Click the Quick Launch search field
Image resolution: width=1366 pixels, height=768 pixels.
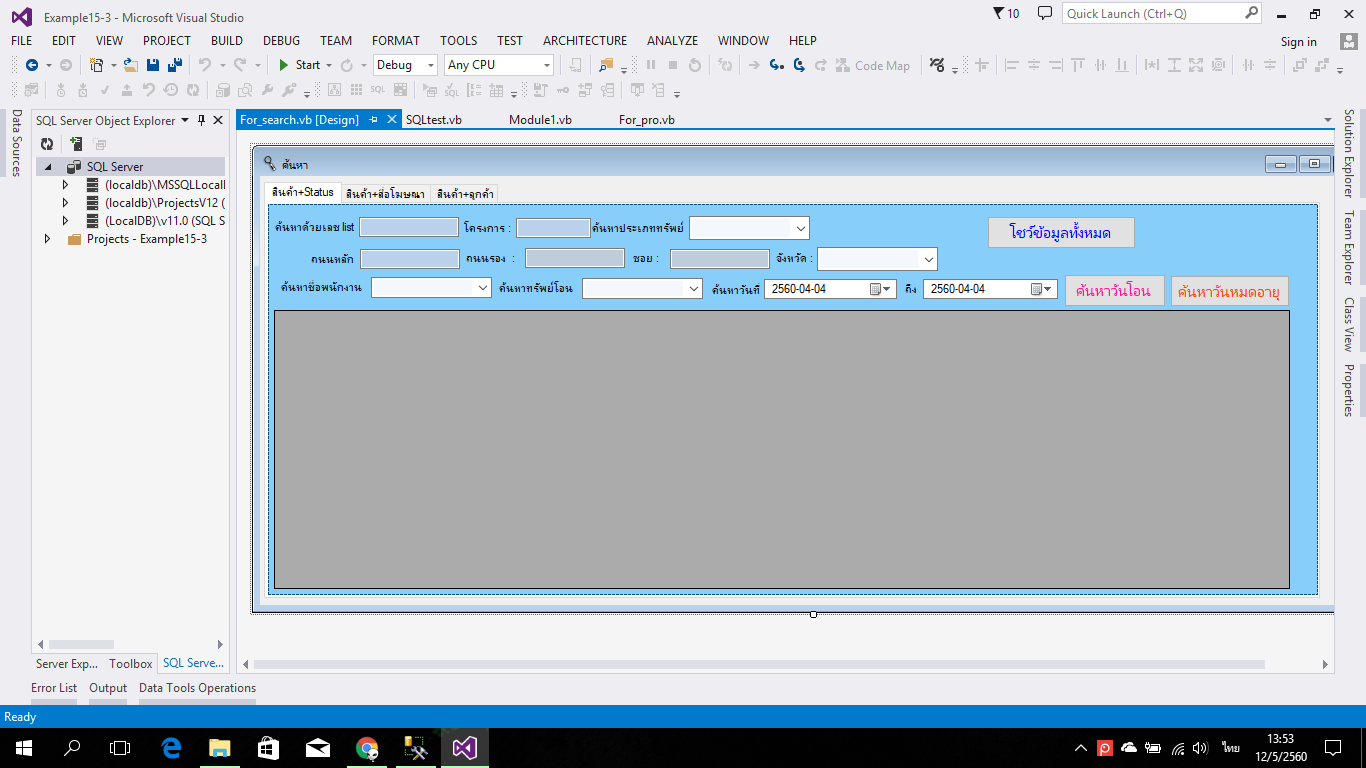pos(1152,14)
